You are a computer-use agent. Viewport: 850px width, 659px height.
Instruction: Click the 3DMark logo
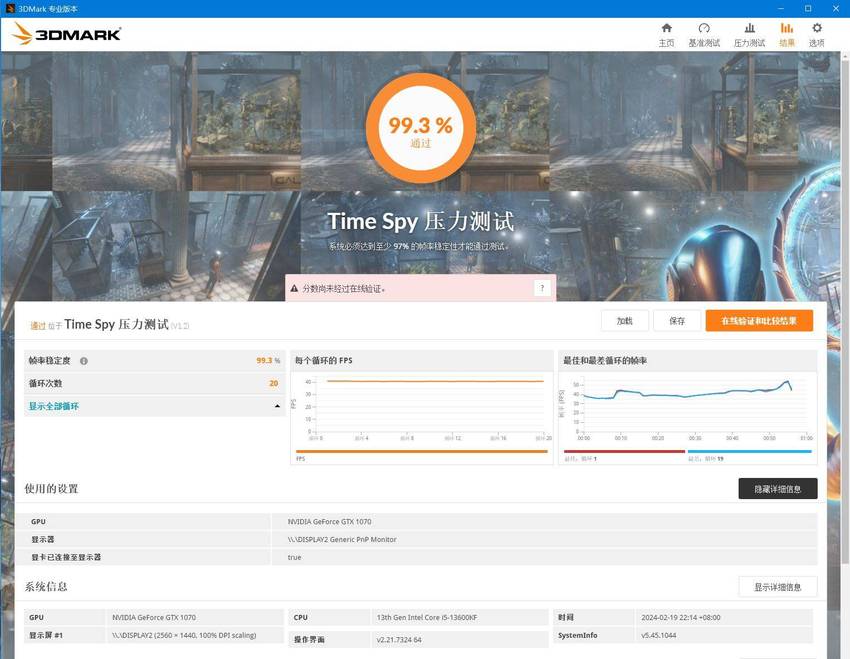pos(66,34)
